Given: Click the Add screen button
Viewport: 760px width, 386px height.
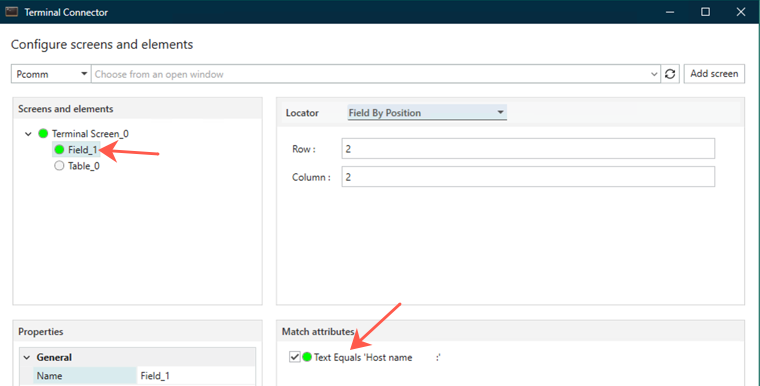Looking at the screenshot, I should coord(714,74).
